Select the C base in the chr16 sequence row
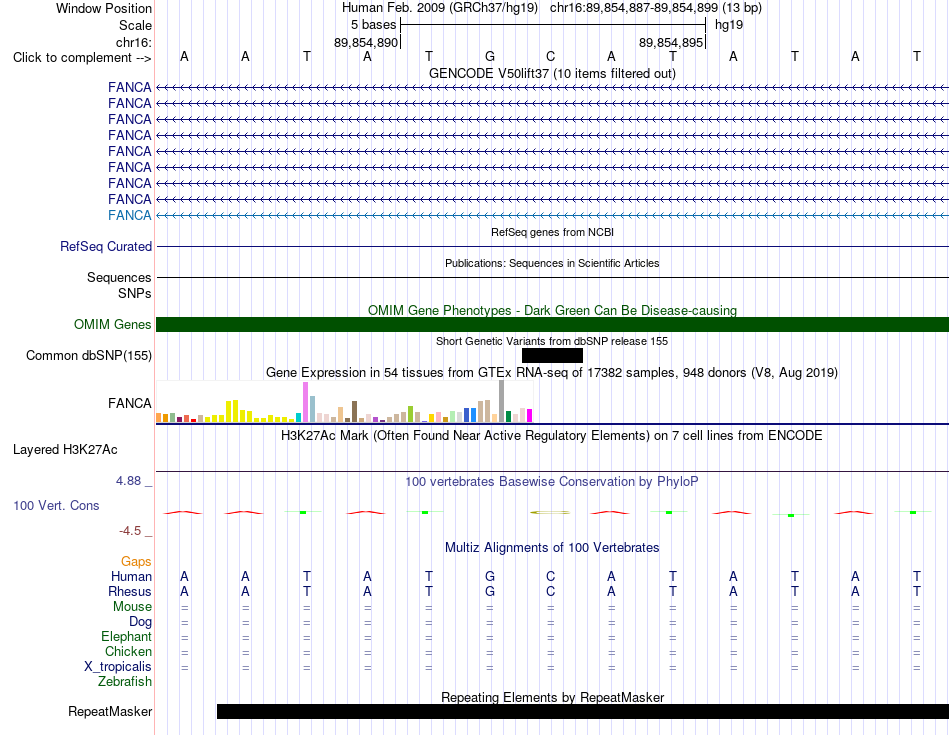This screenshot has width=950, height=735. tap(550, 56)
